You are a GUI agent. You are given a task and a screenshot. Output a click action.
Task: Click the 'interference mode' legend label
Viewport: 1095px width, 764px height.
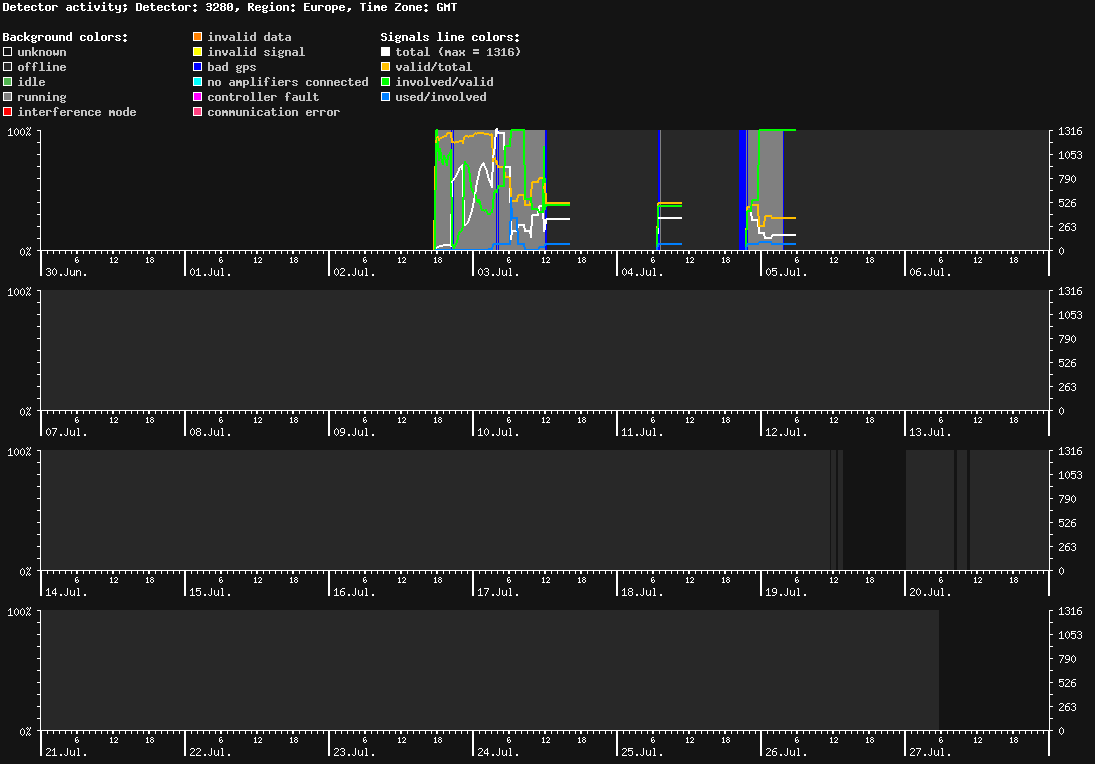point(77,112)
